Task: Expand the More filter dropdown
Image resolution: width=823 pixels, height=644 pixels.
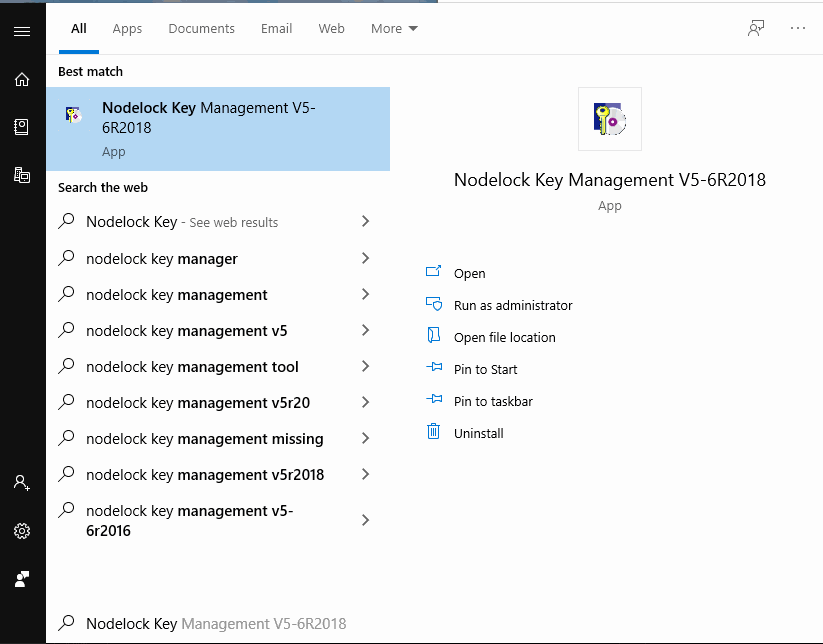Action: tap(394, 29)
